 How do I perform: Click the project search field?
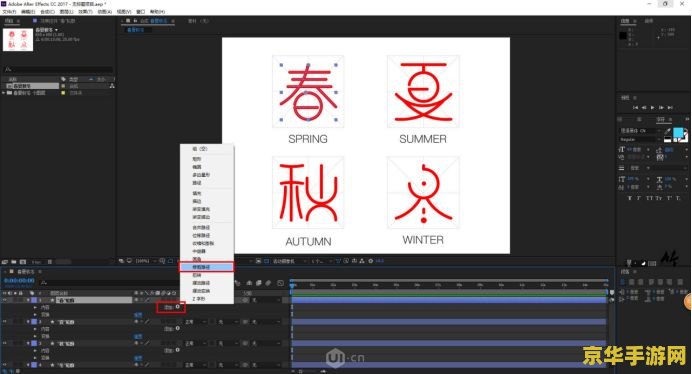pos(58,69)
